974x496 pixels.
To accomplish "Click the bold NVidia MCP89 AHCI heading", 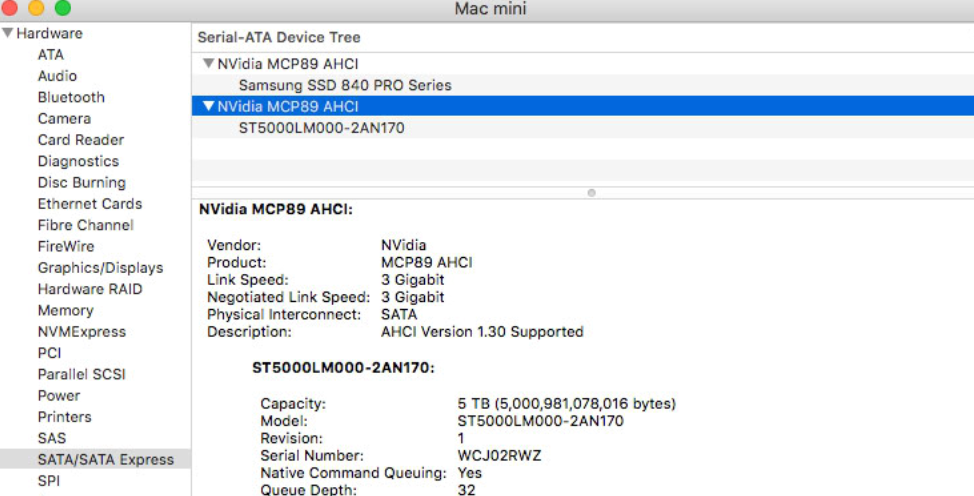I will 275,209.
